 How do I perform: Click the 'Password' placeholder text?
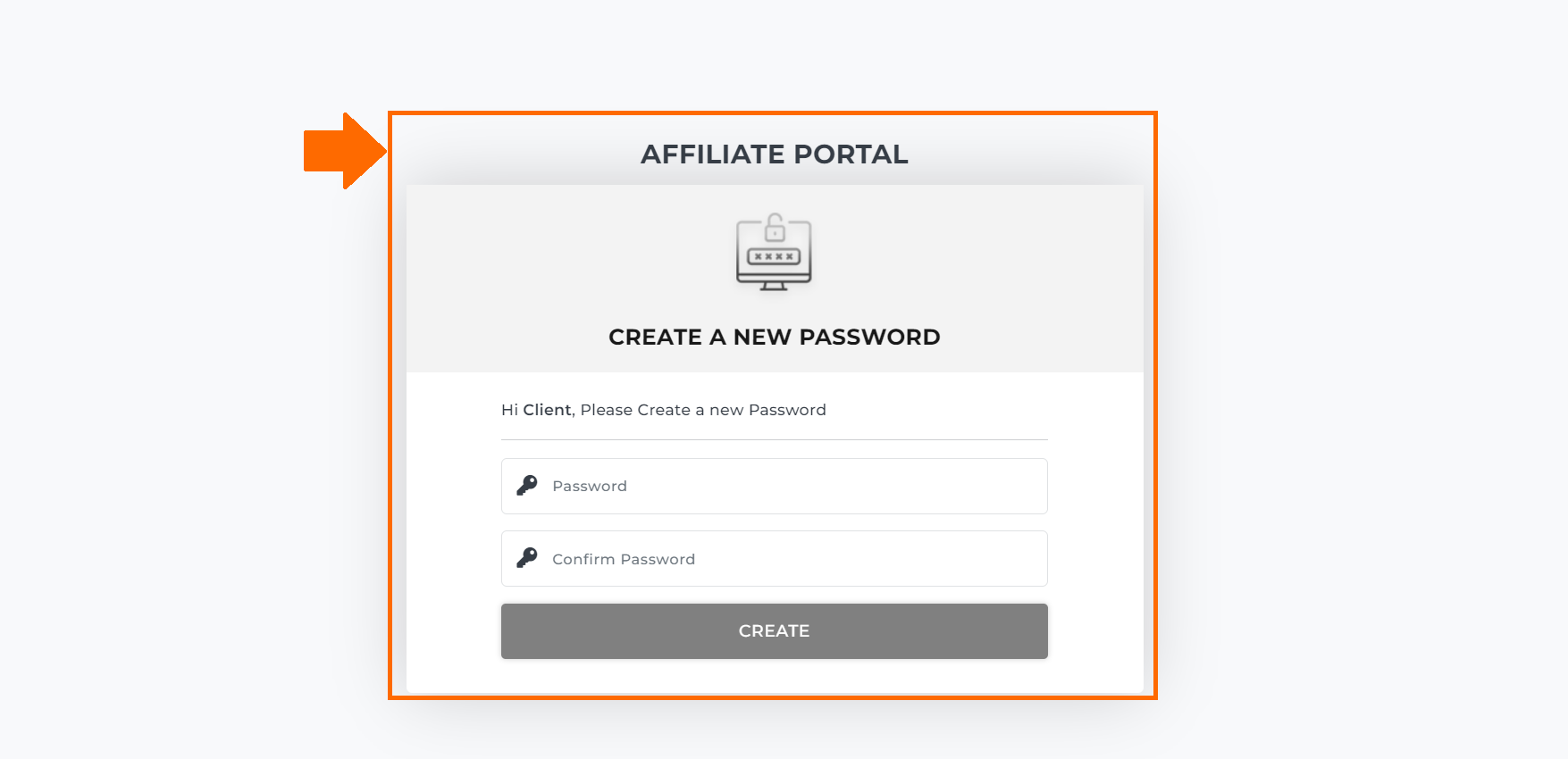pyautogui.click(x=590, y=486)
